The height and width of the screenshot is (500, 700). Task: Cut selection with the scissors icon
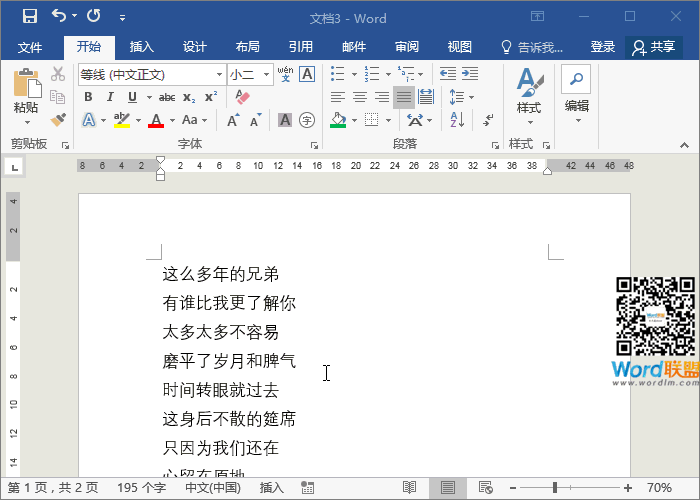click(58, 74)
